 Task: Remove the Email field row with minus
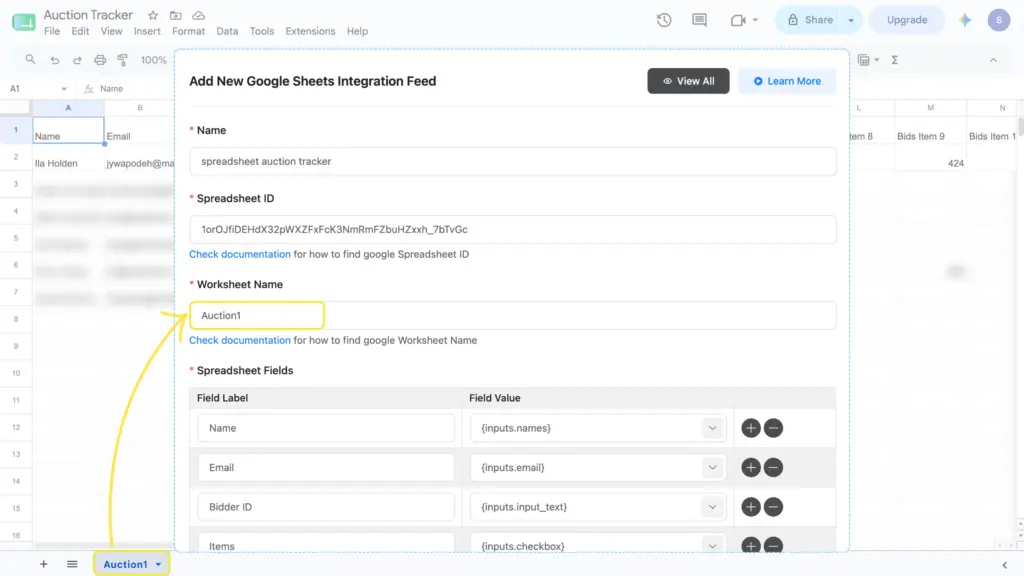[x=773, y=468]
